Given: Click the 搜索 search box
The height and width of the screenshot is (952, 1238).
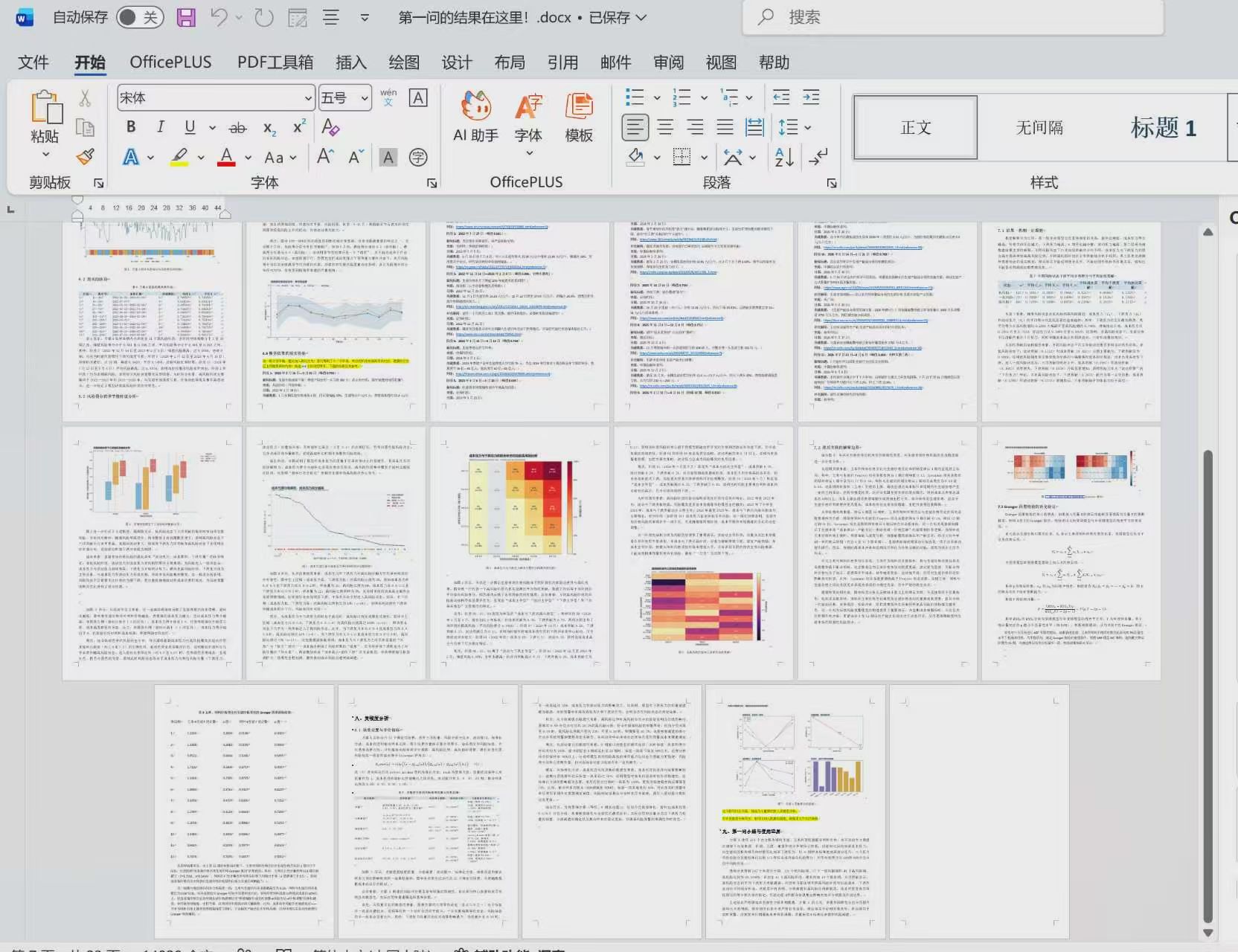Looking at the screenshot, I should tap(953, 17).
